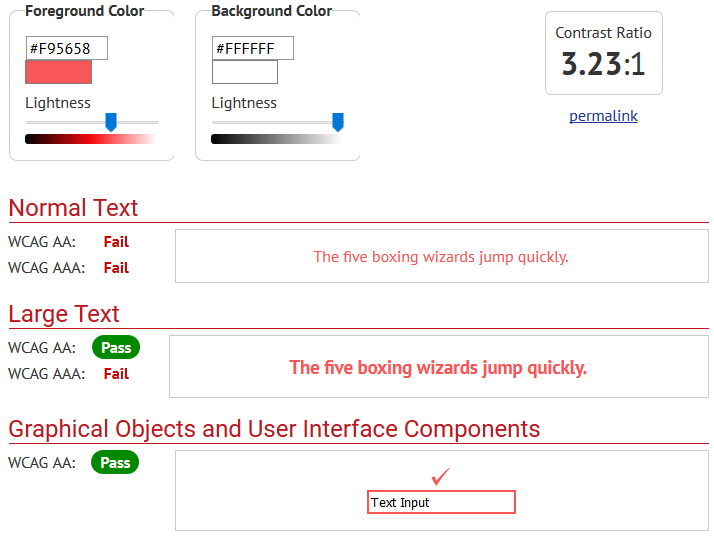Click the background color hex input field

(x=253, y=48)
